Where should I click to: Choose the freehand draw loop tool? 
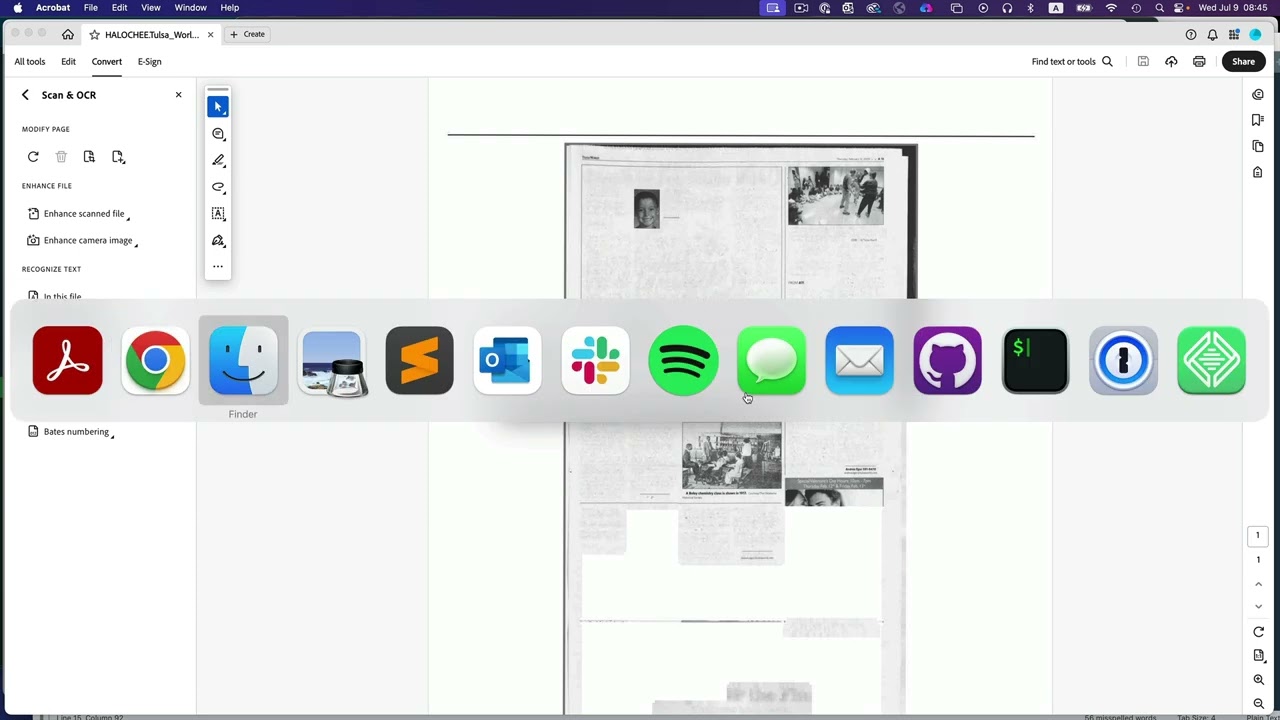218,187
